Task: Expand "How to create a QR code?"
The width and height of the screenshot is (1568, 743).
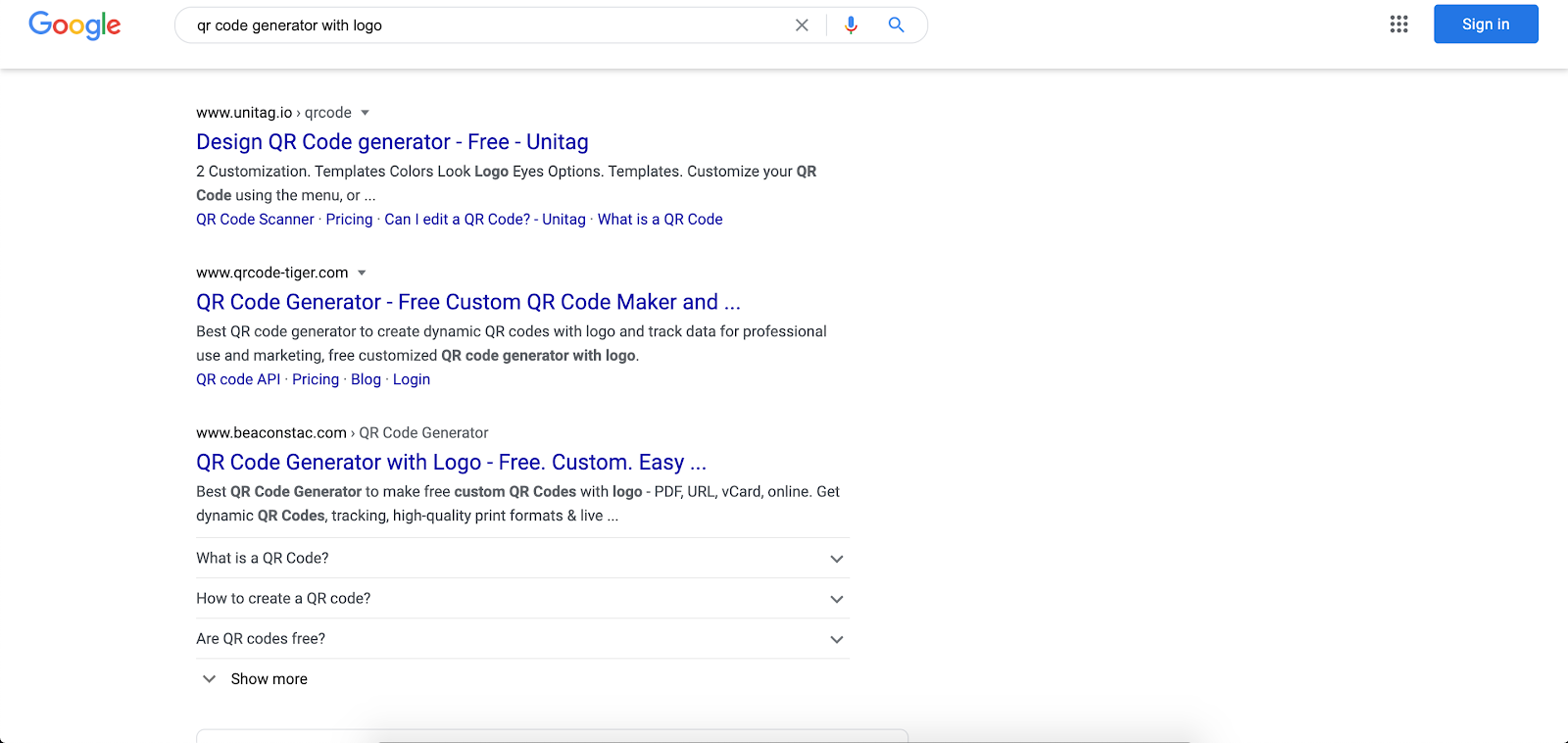Action: 836,599
